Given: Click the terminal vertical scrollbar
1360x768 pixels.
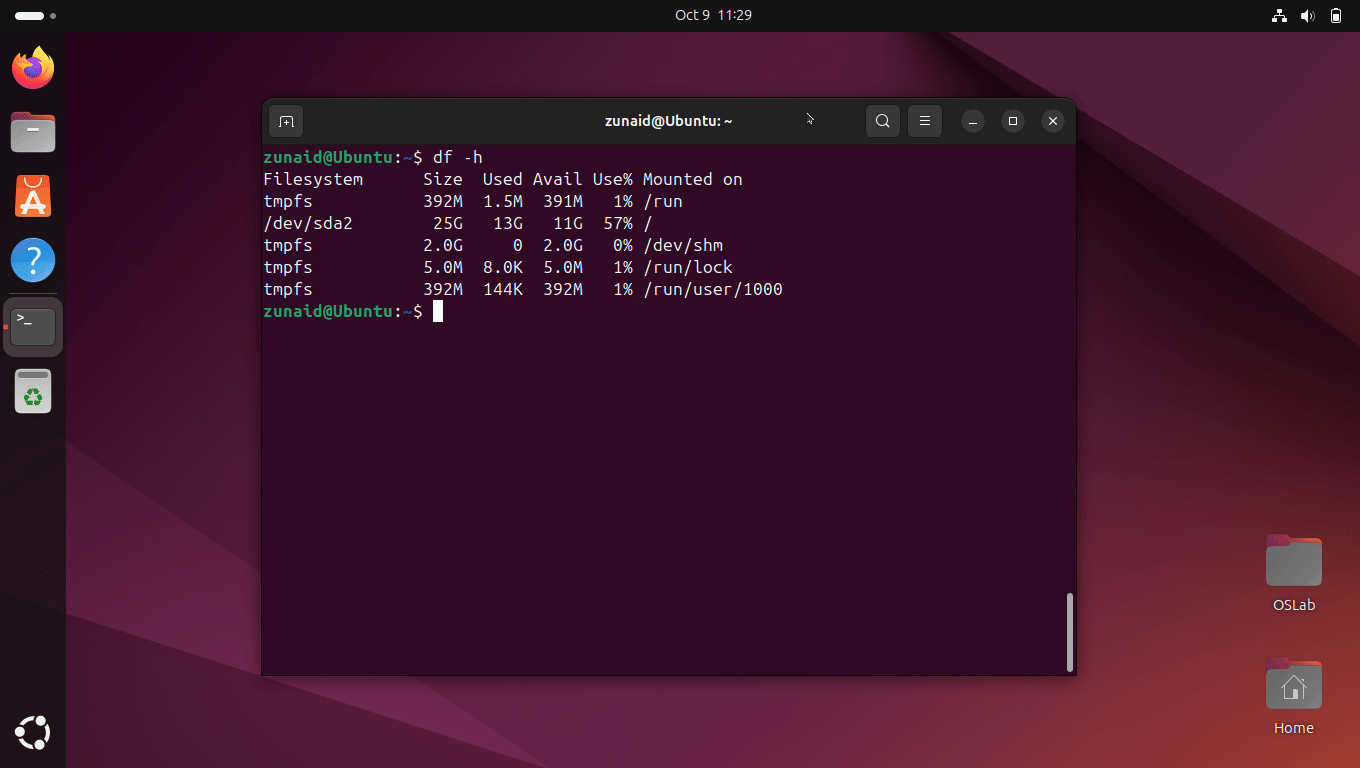Looking at the screenshot, I should click(1069, 632).
